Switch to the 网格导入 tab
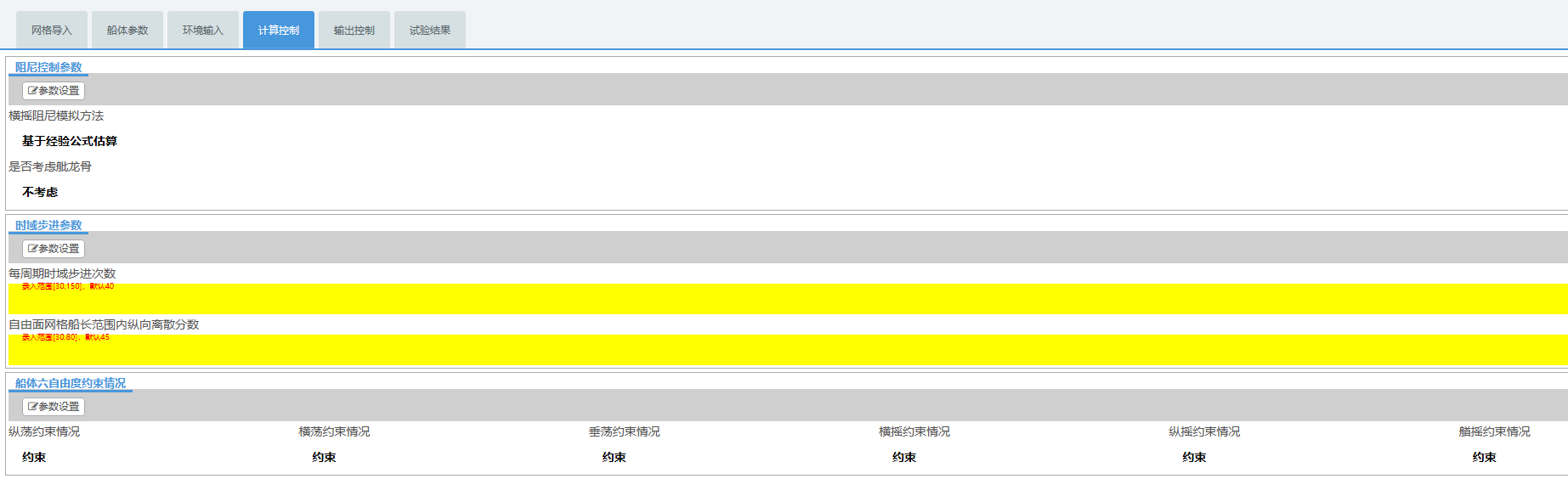The image size is (1568, 479). point(52,31)
